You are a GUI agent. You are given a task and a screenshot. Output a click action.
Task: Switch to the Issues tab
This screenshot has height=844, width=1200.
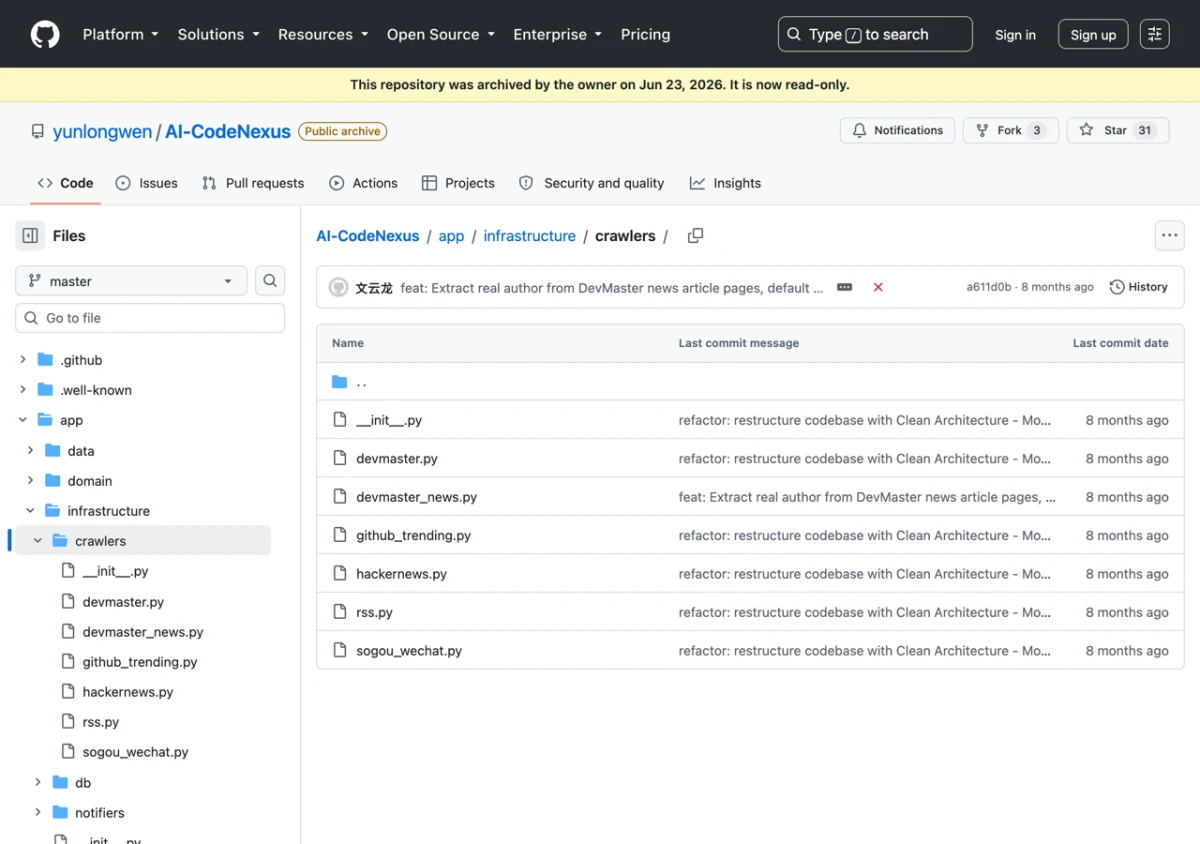click(x=147, y=183)
